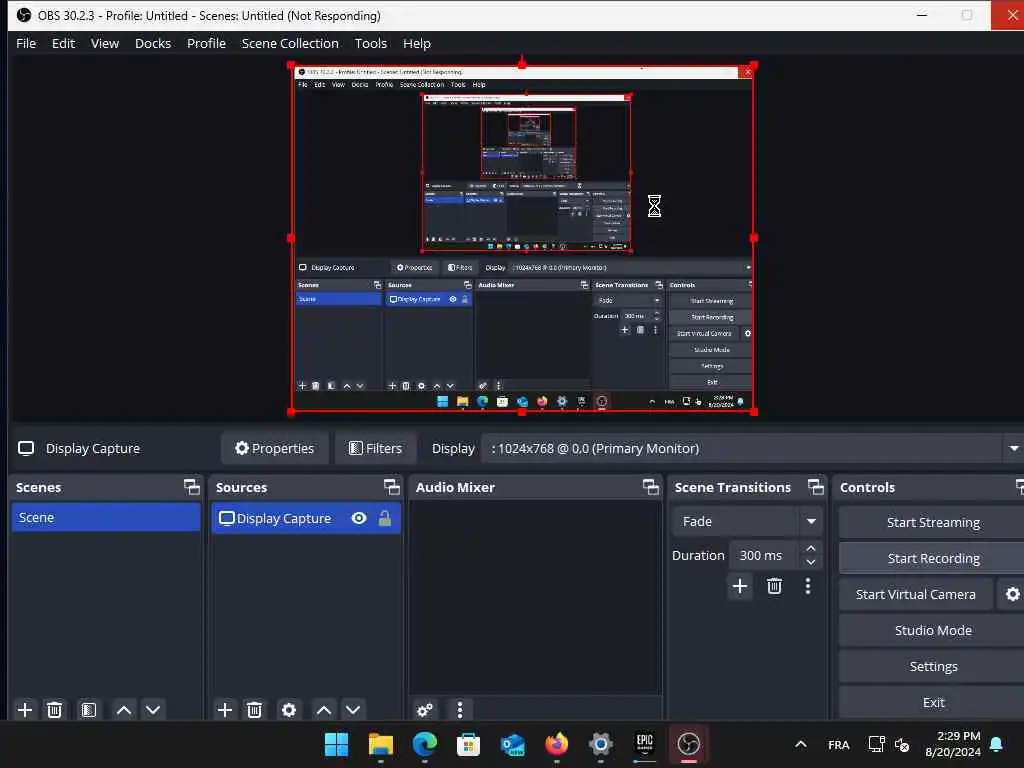Open the Edit menu
This screenshot has height=768, width=1024.
(x=63, y=43)
